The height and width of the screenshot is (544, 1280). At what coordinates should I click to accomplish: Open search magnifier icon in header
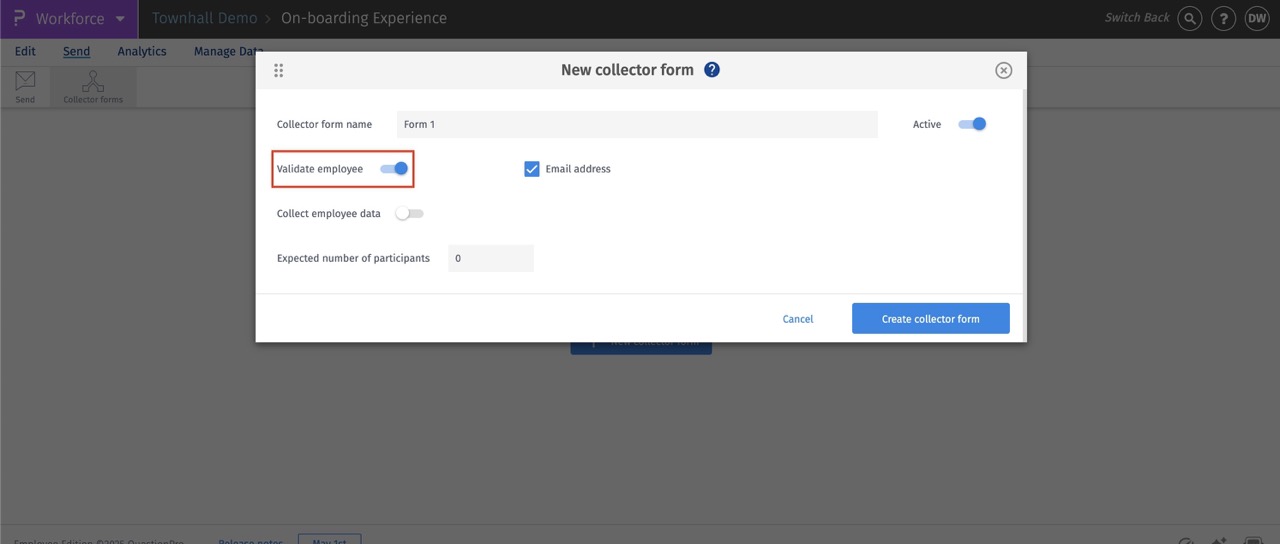click(x=1189, y=18)
